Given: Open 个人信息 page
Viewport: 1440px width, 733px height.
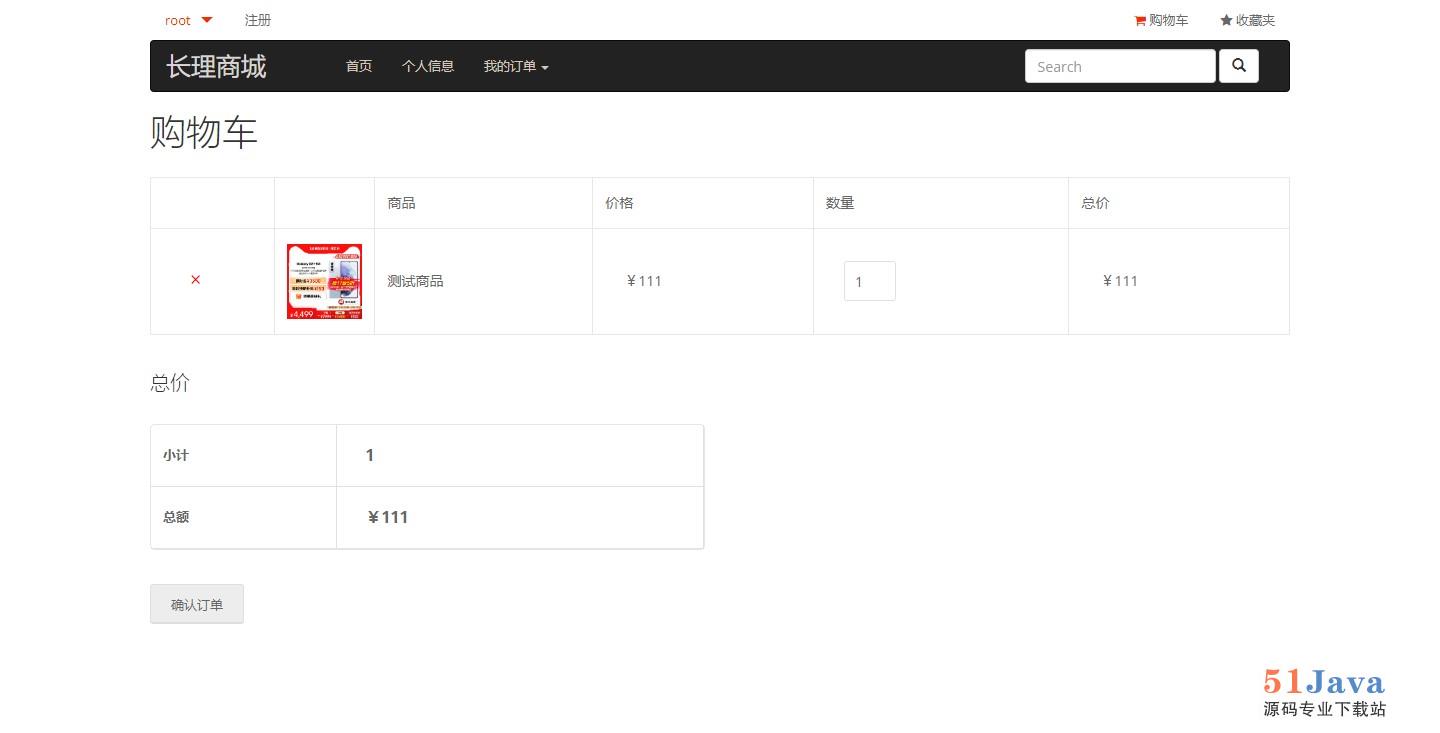Looking at the screenshot, I should pyautogui.click(x=428, y=66).
